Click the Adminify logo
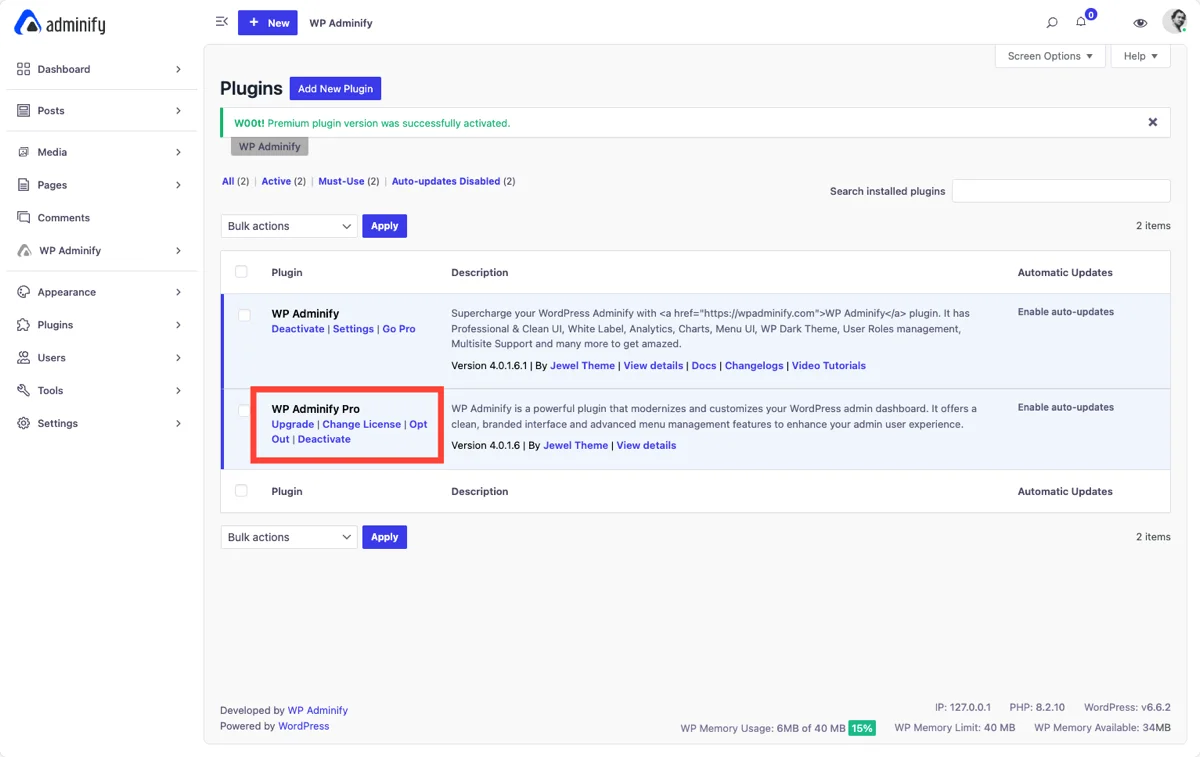1200x757 pixels. (x=60, y=24)
